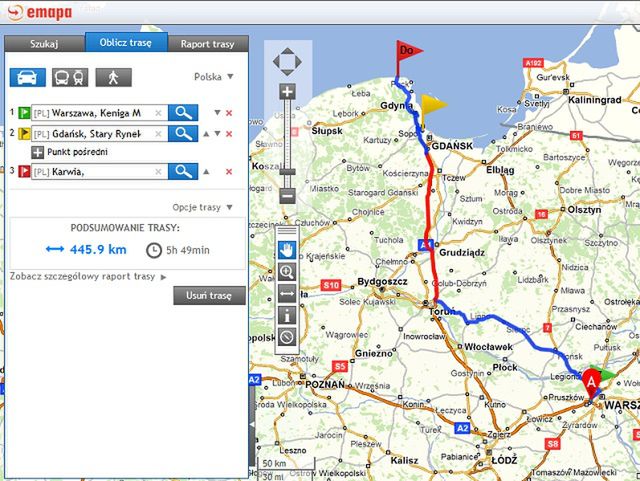The width and height of the screenshot is (640, 481).
Task: Switch to the Oblicz trasę tab
Action: point(126,42)
